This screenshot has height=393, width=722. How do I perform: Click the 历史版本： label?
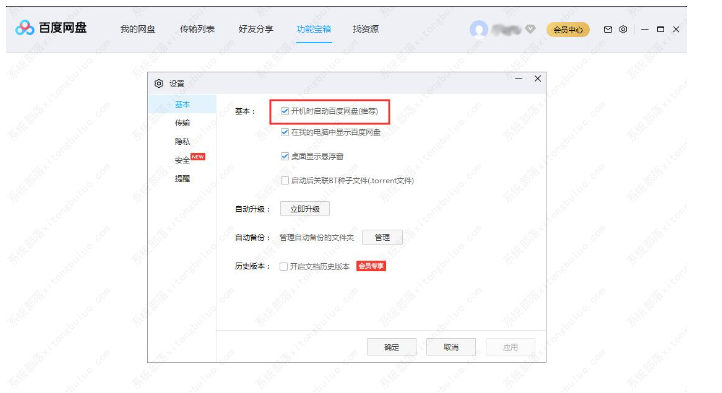point(252,266)
